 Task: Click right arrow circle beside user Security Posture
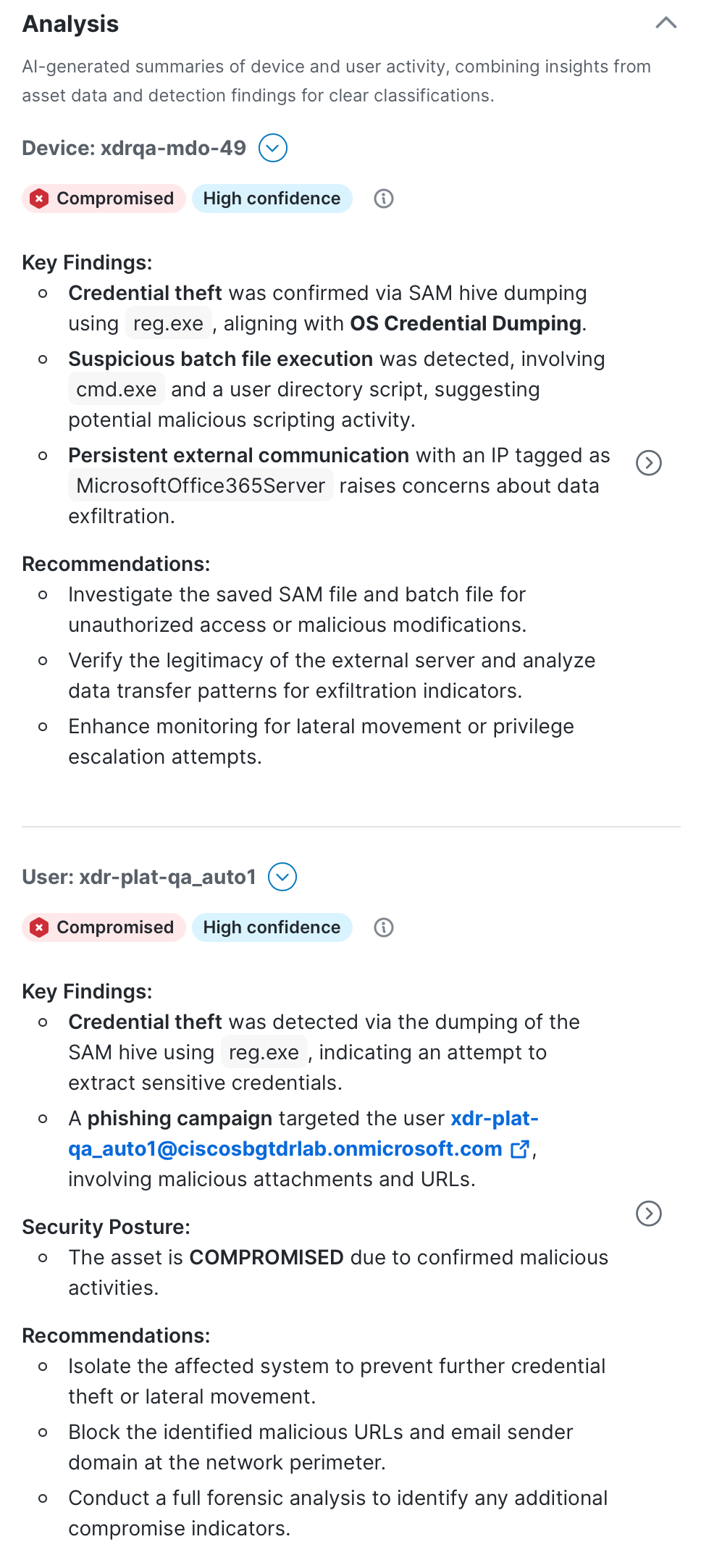(x=648, y=1213)
